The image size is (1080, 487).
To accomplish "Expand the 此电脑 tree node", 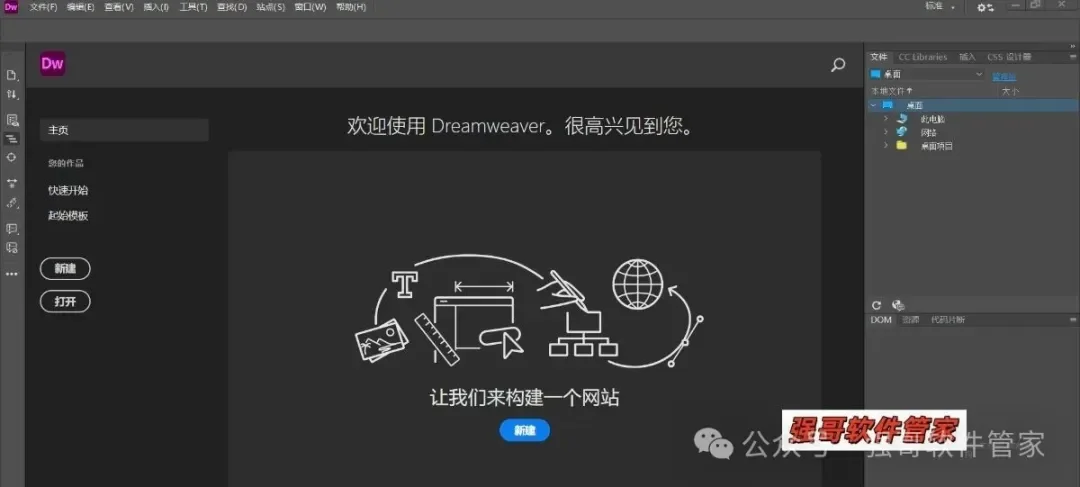I will point(886,118).
